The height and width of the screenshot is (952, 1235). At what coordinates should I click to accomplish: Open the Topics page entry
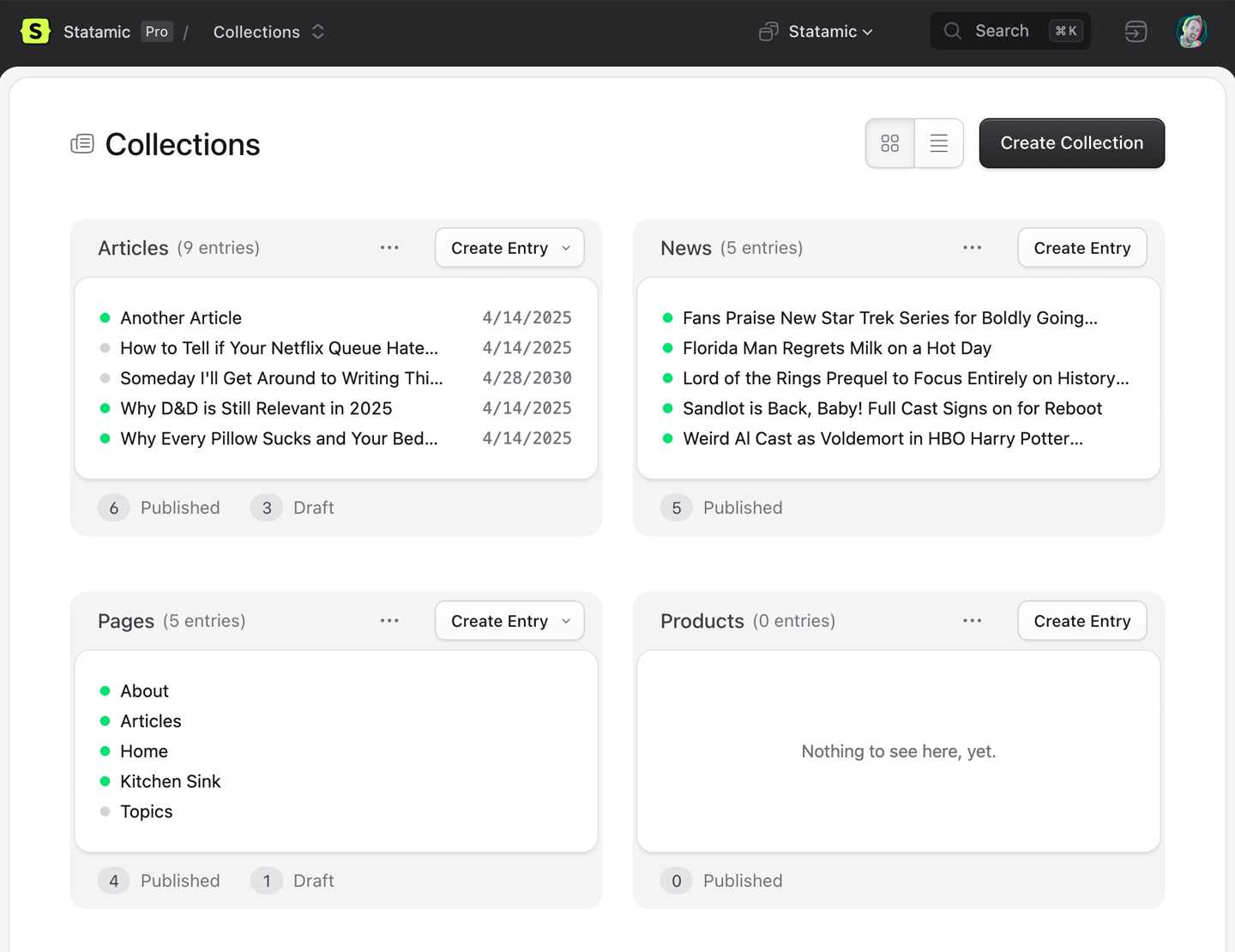tap(147, 811)
